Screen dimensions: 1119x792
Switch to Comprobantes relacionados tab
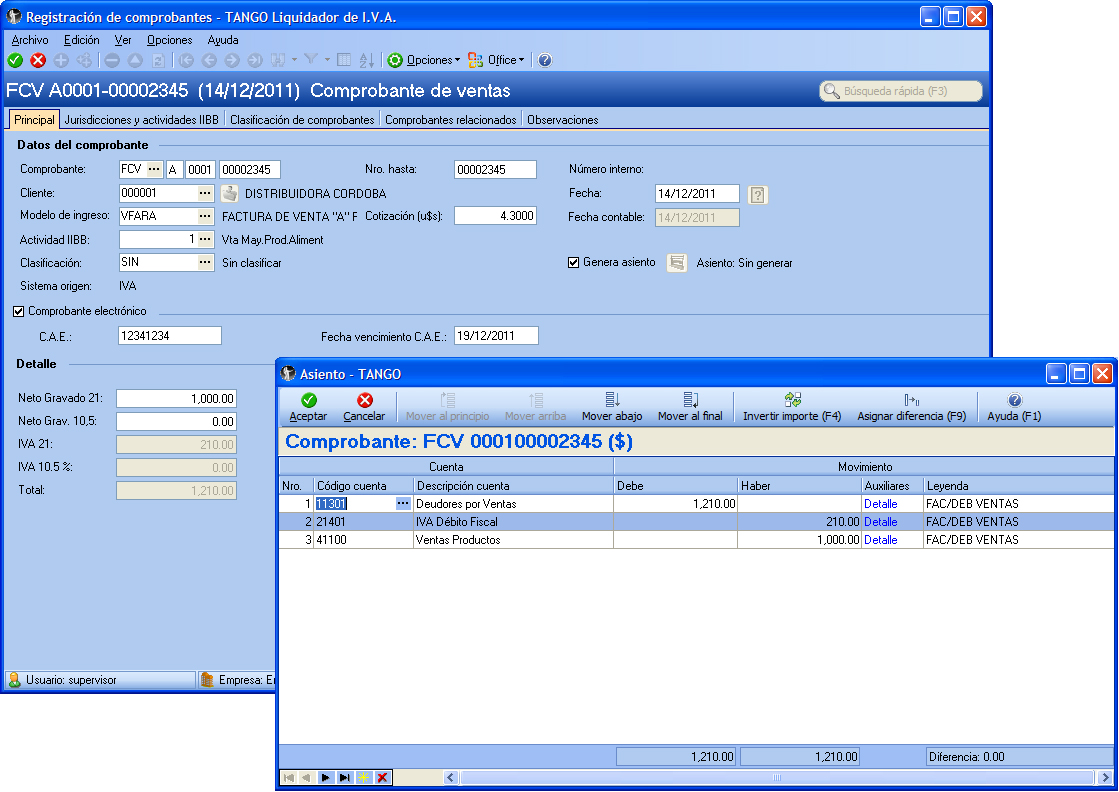tap(450, 120)
